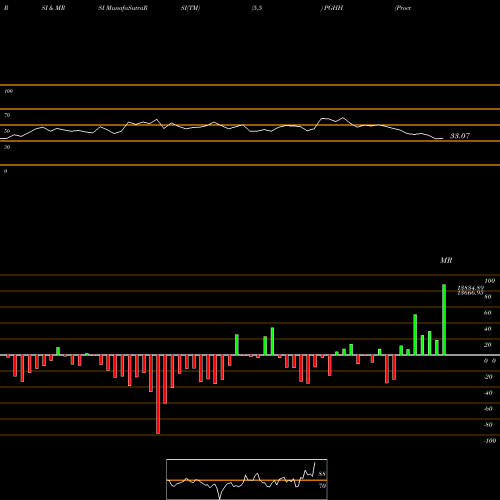Click the 40 label on MR axis
Image resolution: width=500 pixels, height=500 pixels.
click(488, 329)
